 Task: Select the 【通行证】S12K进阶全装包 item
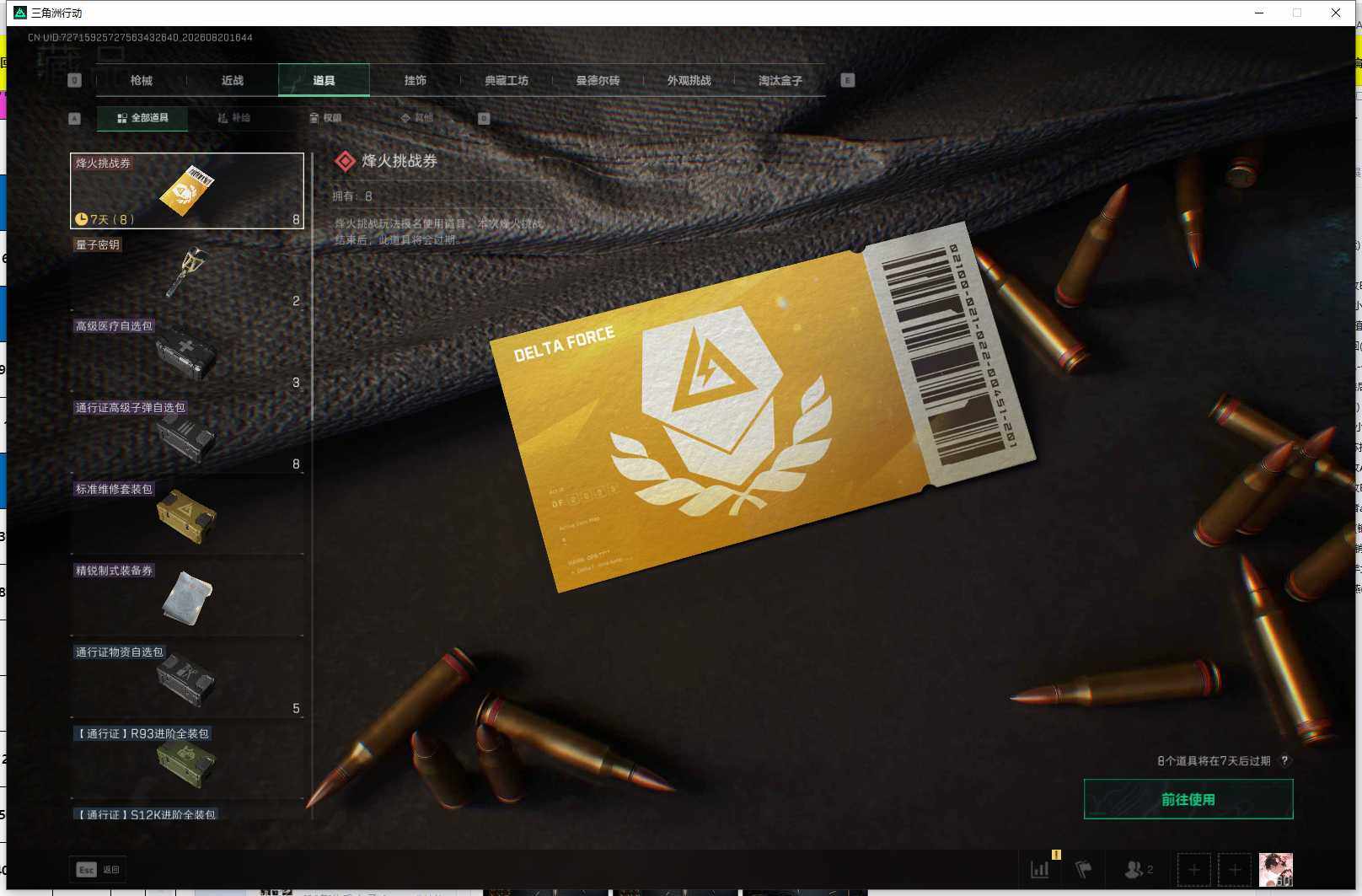187,813
